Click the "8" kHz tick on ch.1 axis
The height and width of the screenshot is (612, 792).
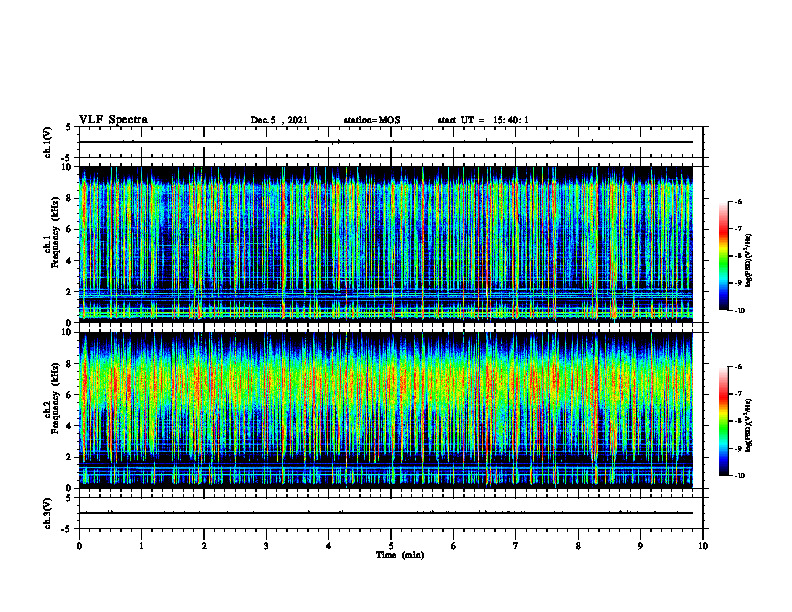coord(69,198)
